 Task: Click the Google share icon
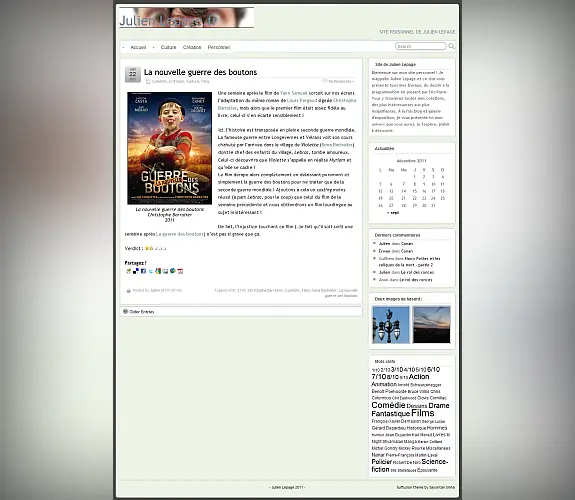(158, 271)
